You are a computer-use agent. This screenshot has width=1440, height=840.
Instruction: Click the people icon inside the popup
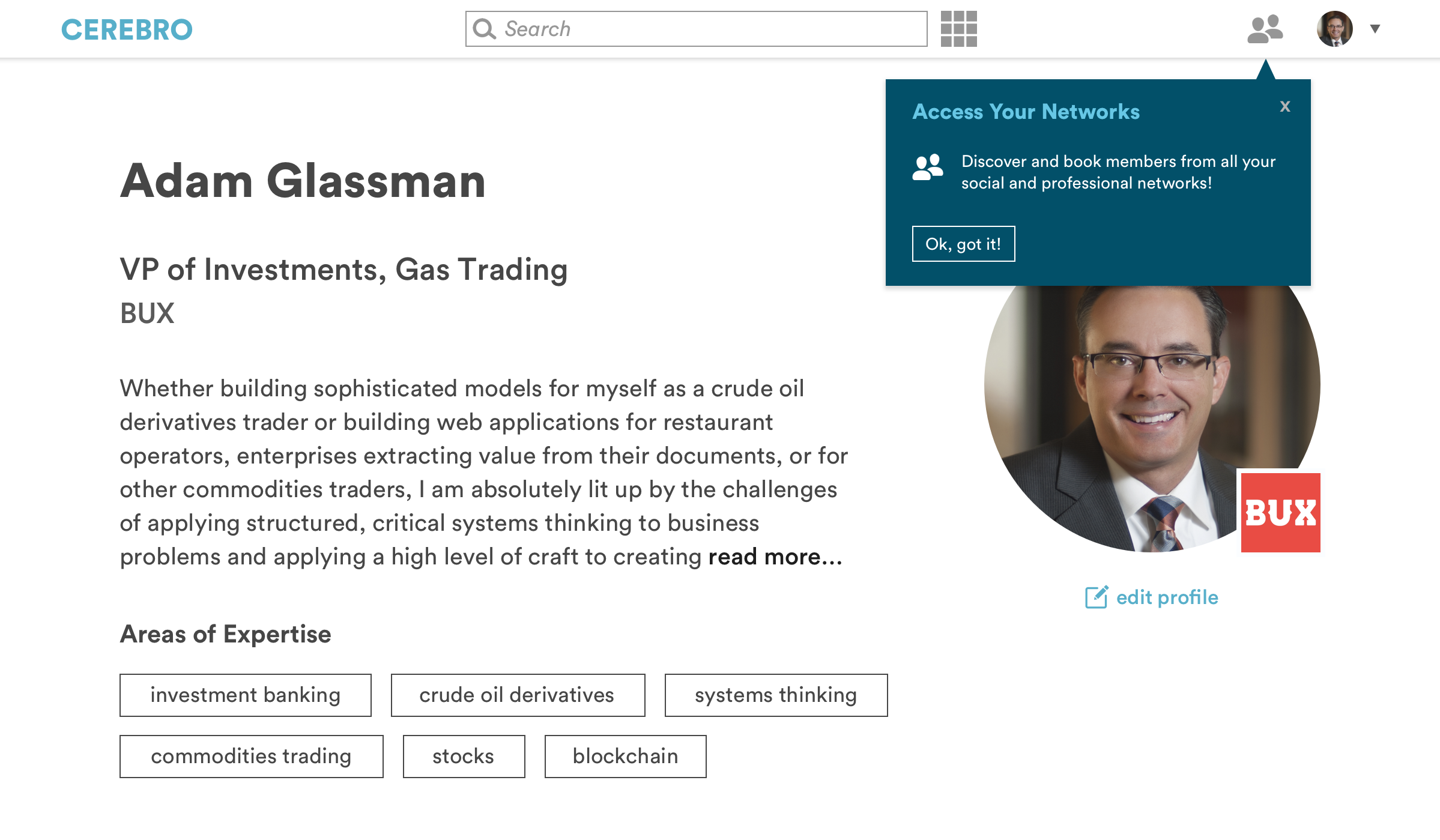coord(927,168)
